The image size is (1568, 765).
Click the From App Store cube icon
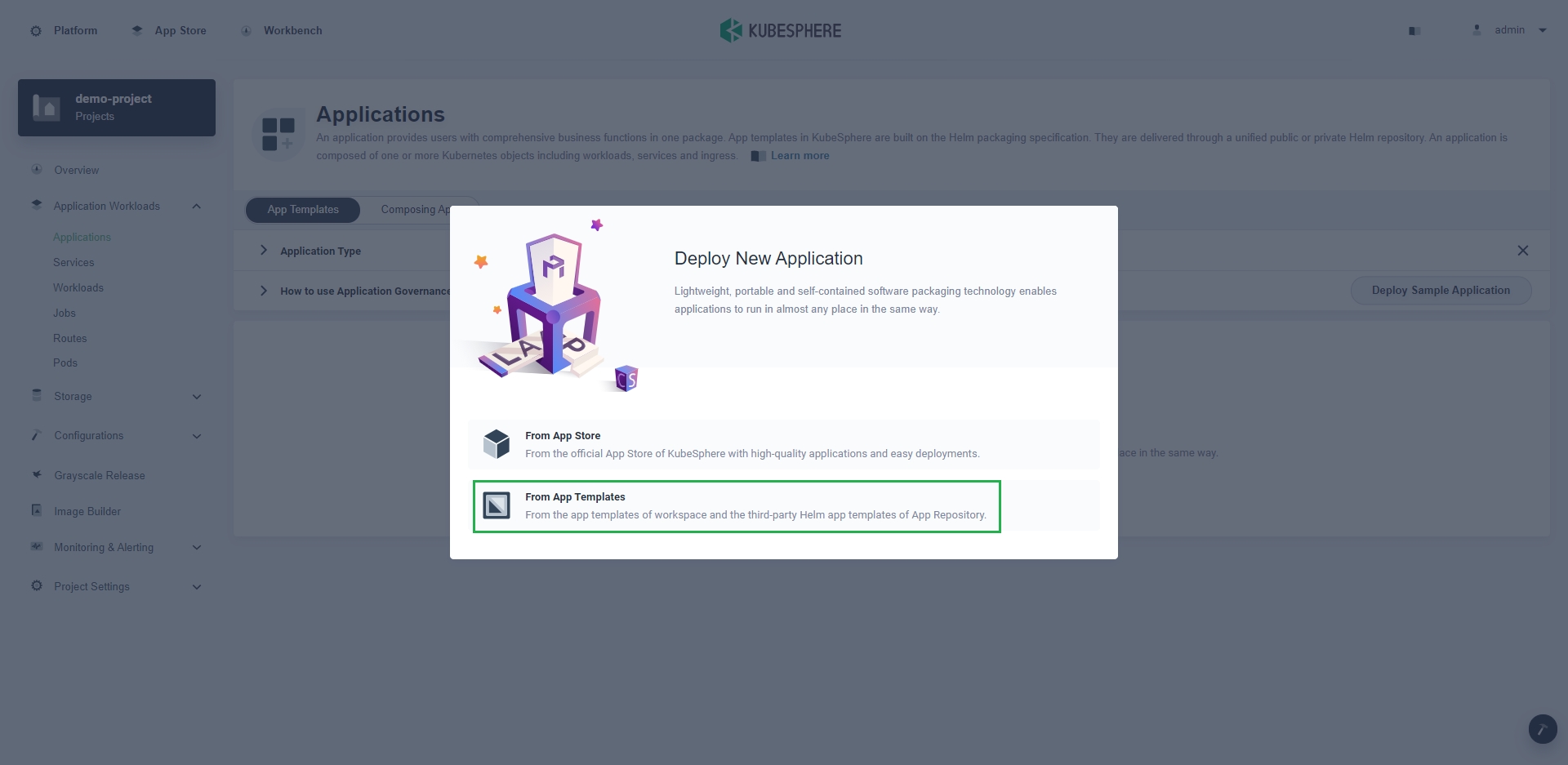497,444
